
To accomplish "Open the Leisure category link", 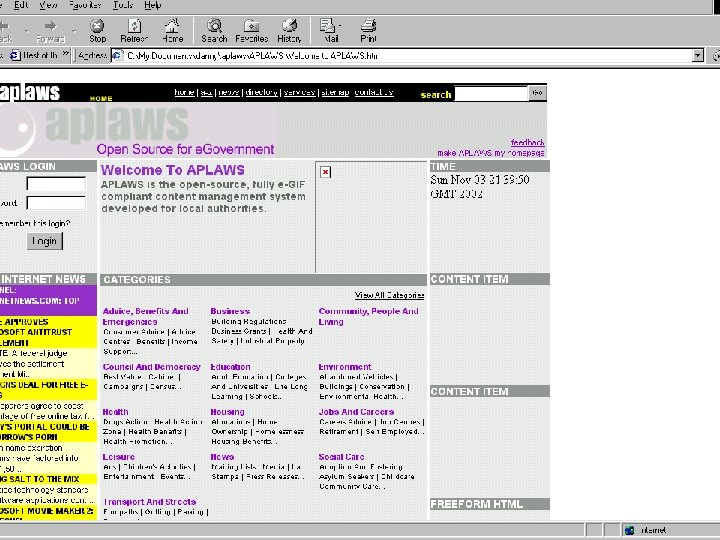I will coord(118,457).
